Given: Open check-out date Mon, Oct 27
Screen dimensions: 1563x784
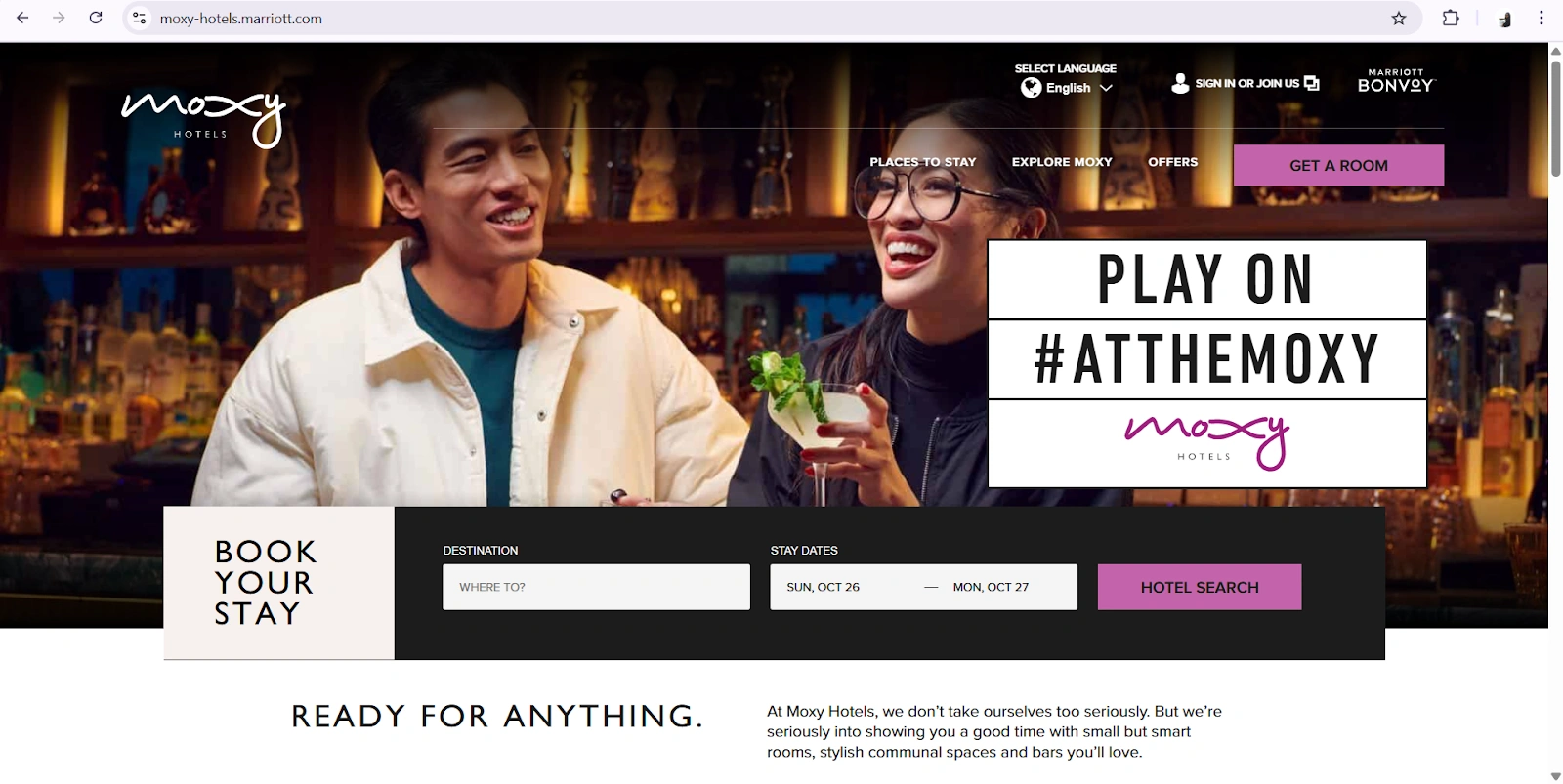Looking at the screenshot, I should [x=991, y=587].
